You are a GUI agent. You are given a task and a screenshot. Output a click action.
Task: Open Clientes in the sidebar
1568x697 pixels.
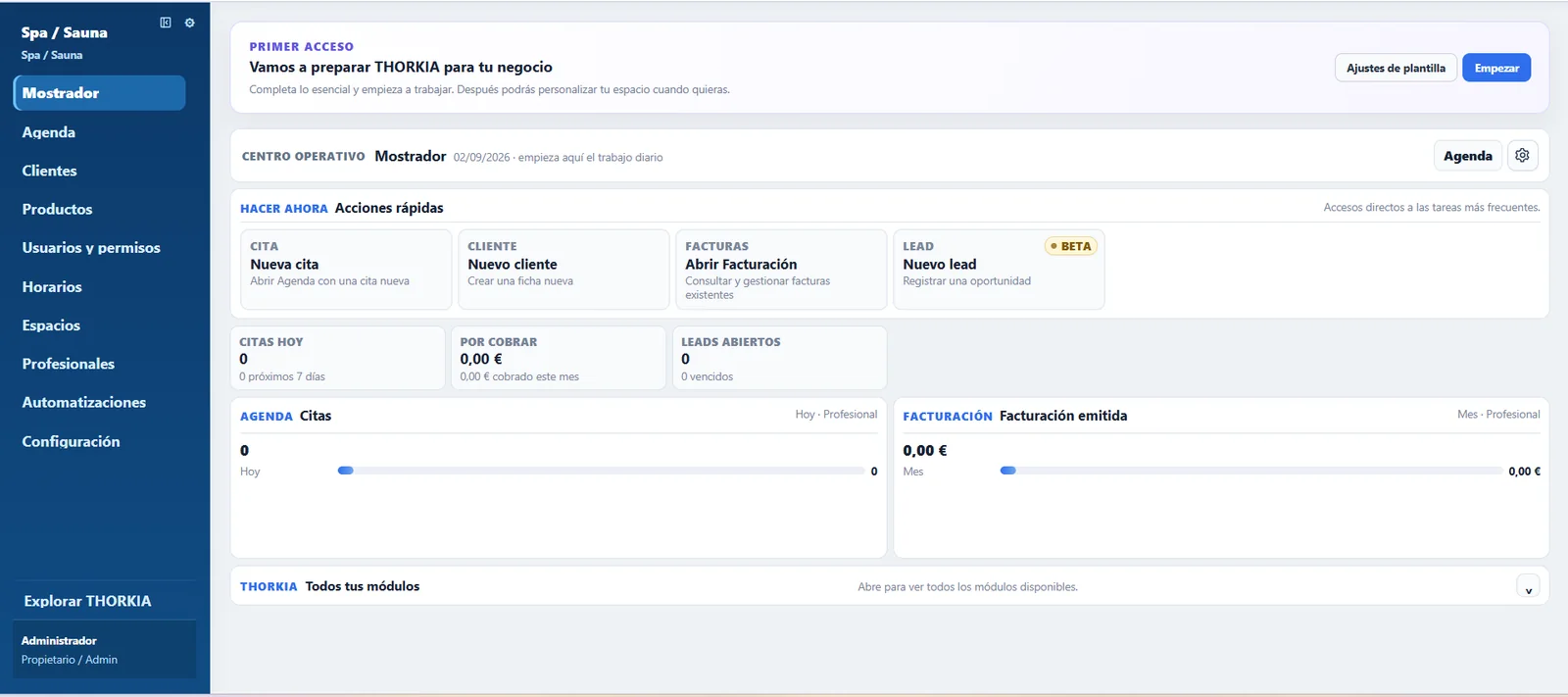[x=49, y=171]
